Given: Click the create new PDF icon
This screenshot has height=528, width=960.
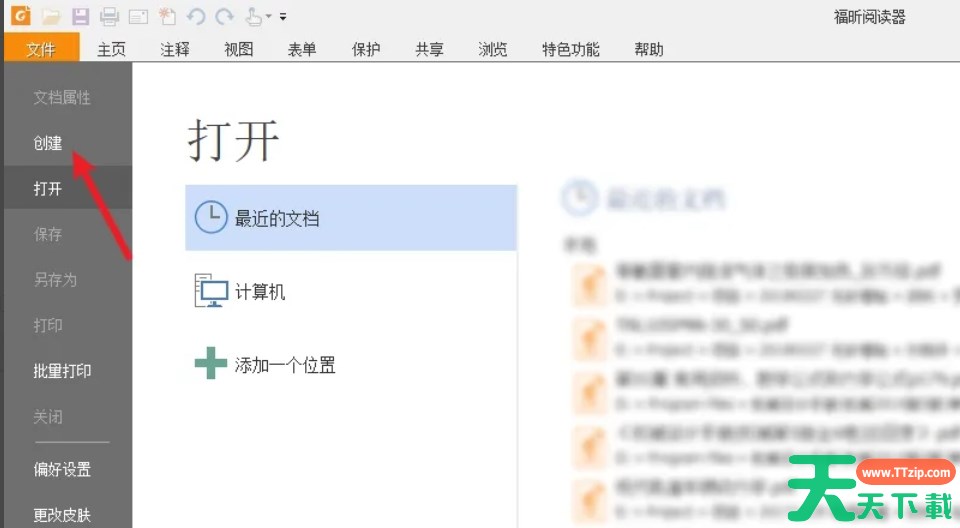Looking at the screenshot, I should coord(167,17).
